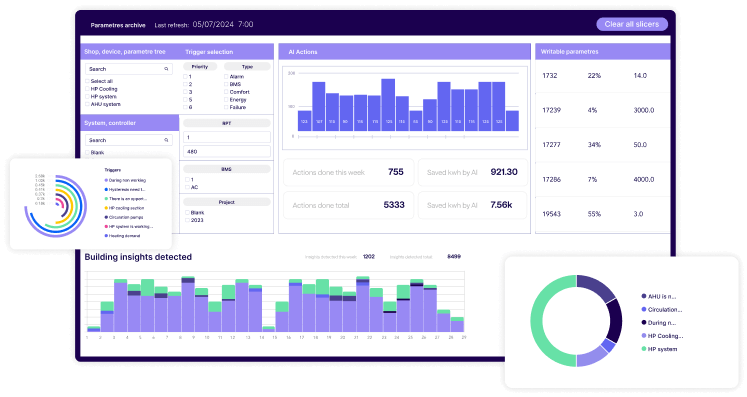Enable Priority 1 checkbox

coord(185,77)
